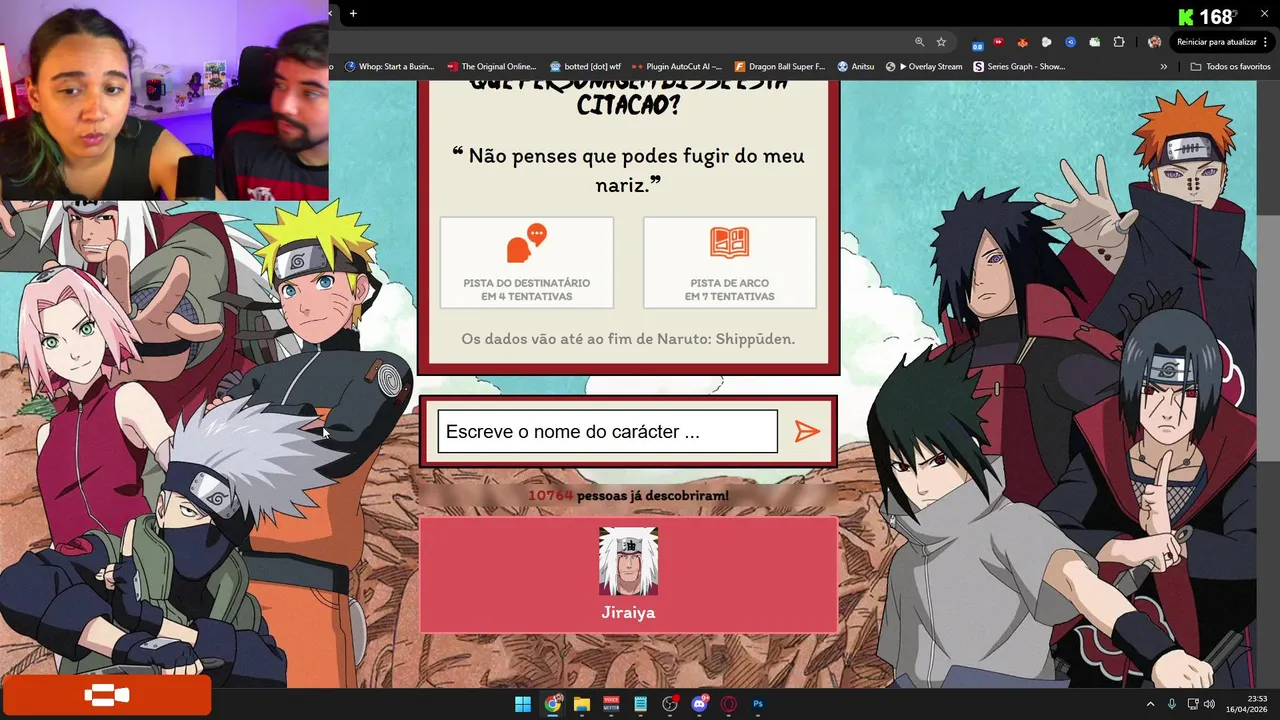Open Opera browser from taskbar
1280x720 pixels.
[x=729, y=704]
